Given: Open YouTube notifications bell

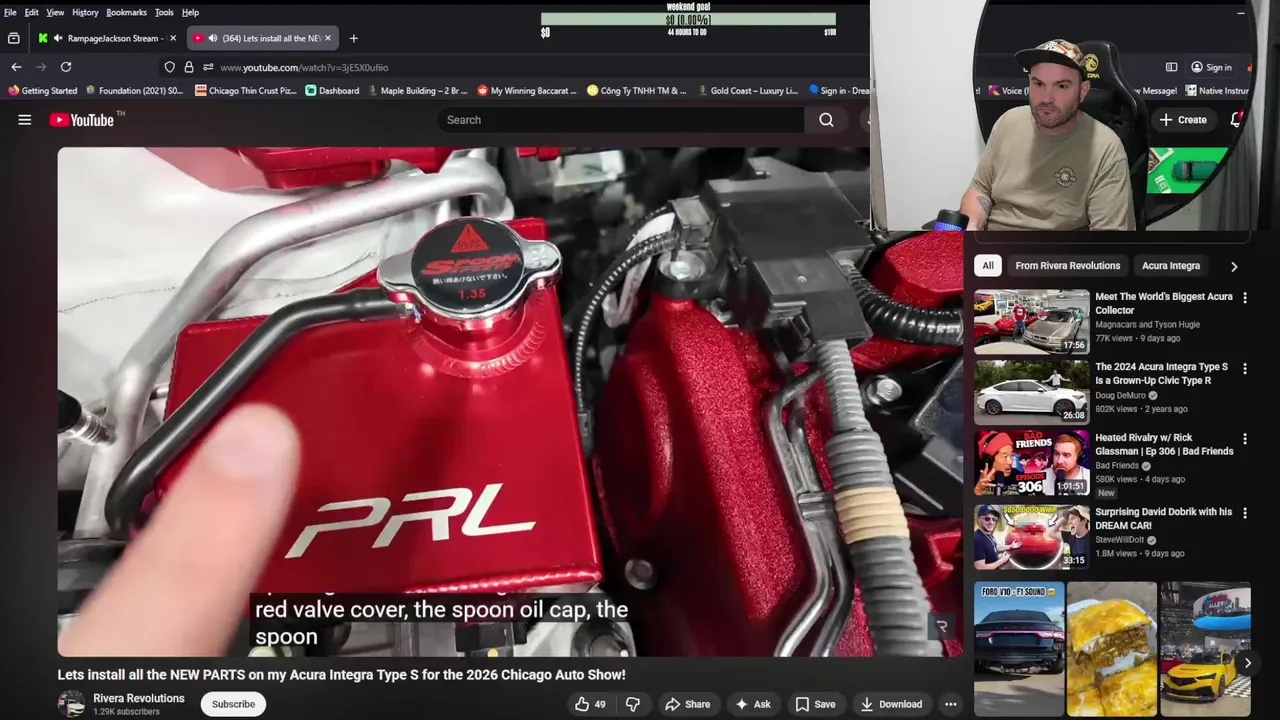Looking at the screenshot, I should 1237,120.
